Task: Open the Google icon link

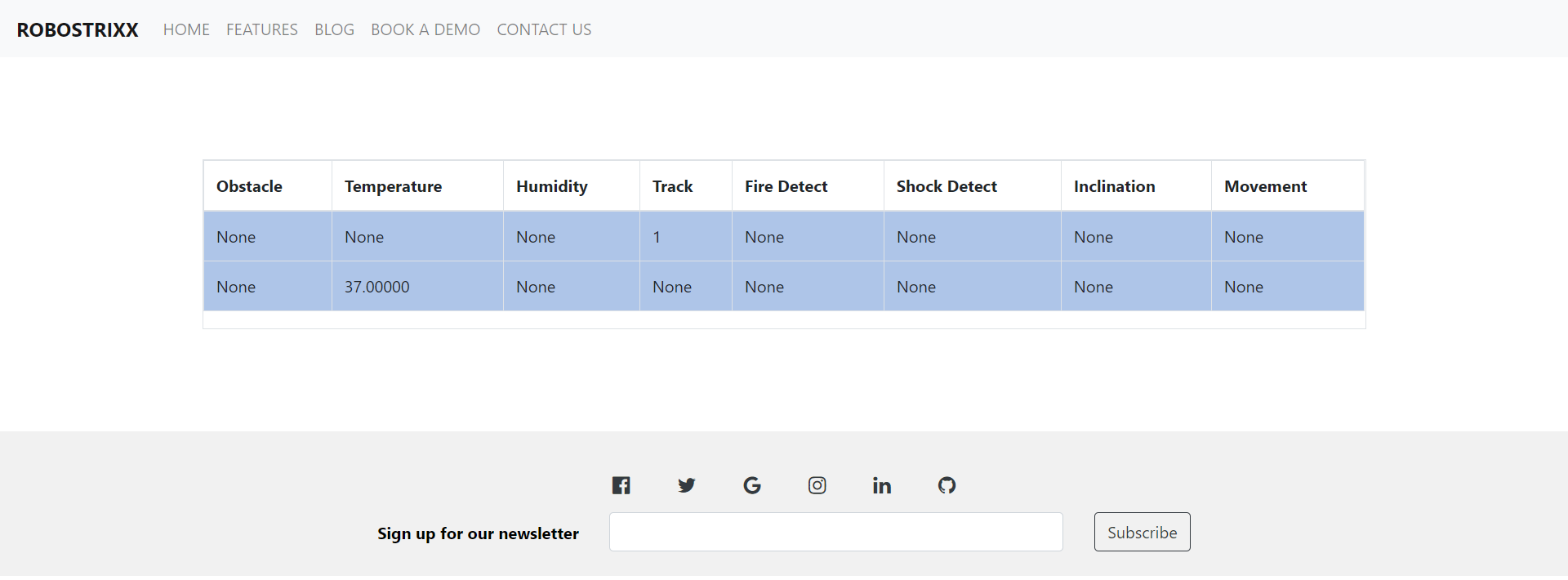Action: click(752, 485)
